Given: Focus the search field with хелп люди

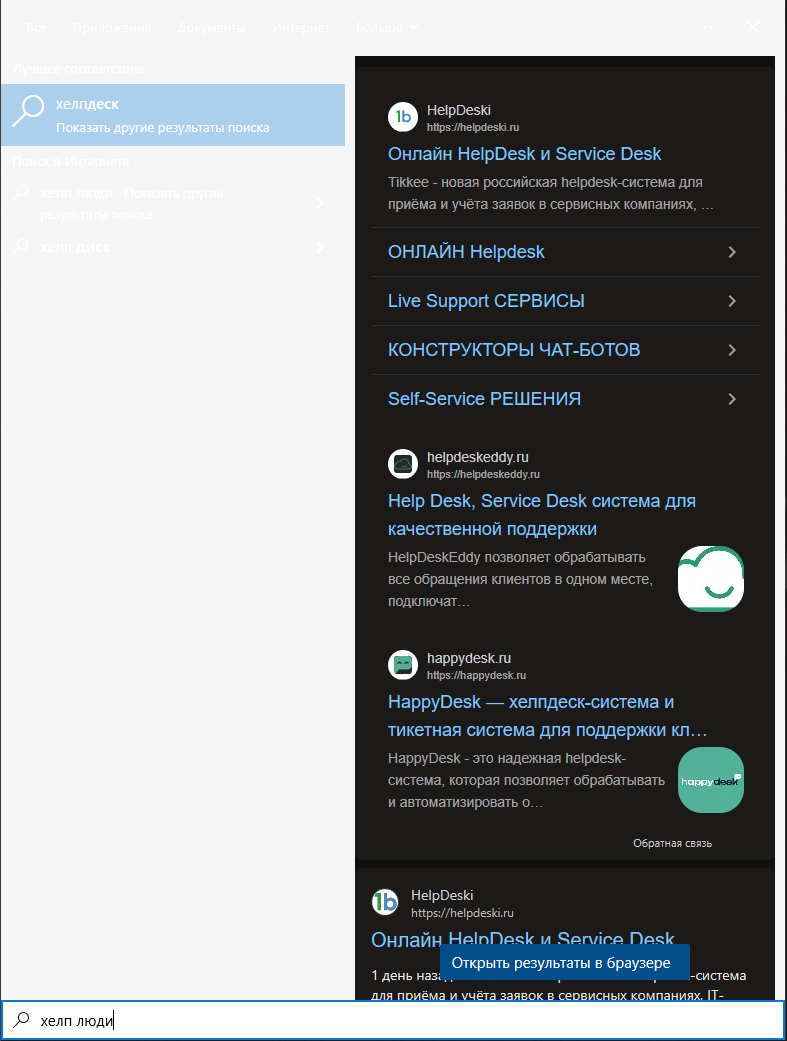Looking at the screenshot, I should point(393,1020).
